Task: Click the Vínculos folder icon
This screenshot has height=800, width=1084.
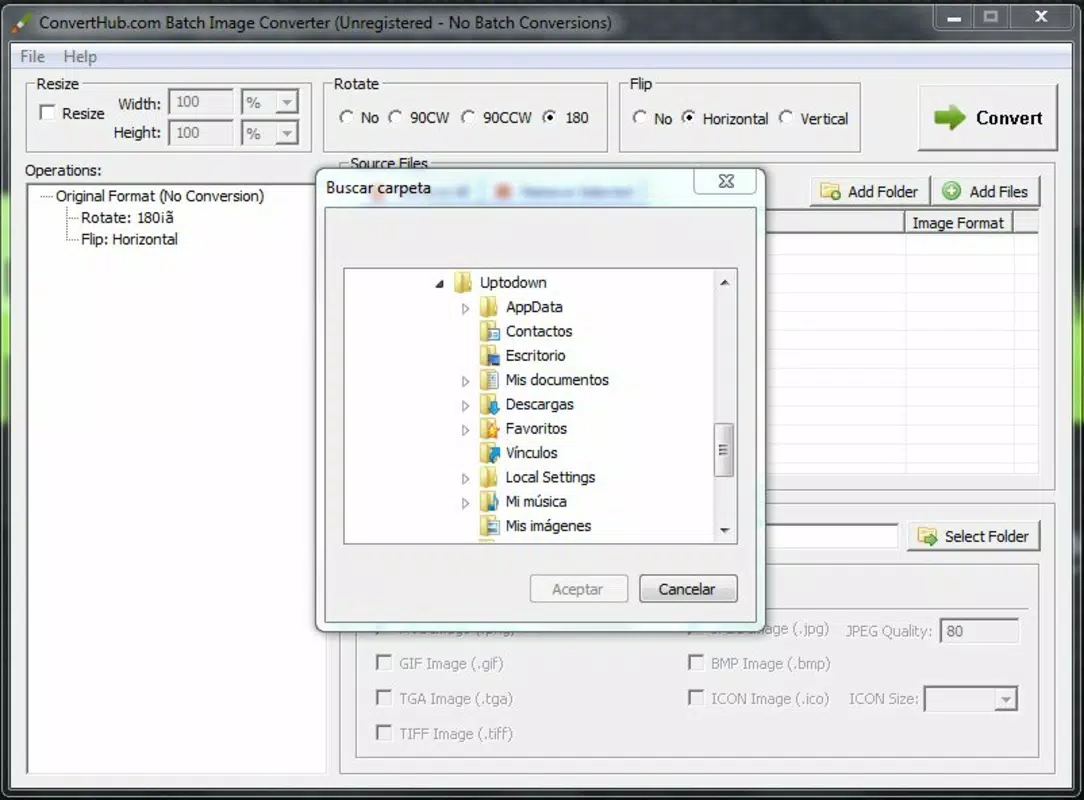Action: point(489,453)
